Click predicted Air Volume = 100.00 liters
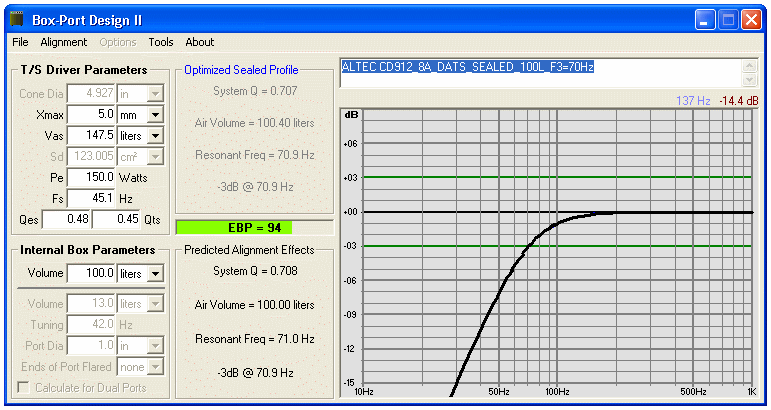Image resolution: width=771 pixels, height=410 pixels. [x=255, y=305]
